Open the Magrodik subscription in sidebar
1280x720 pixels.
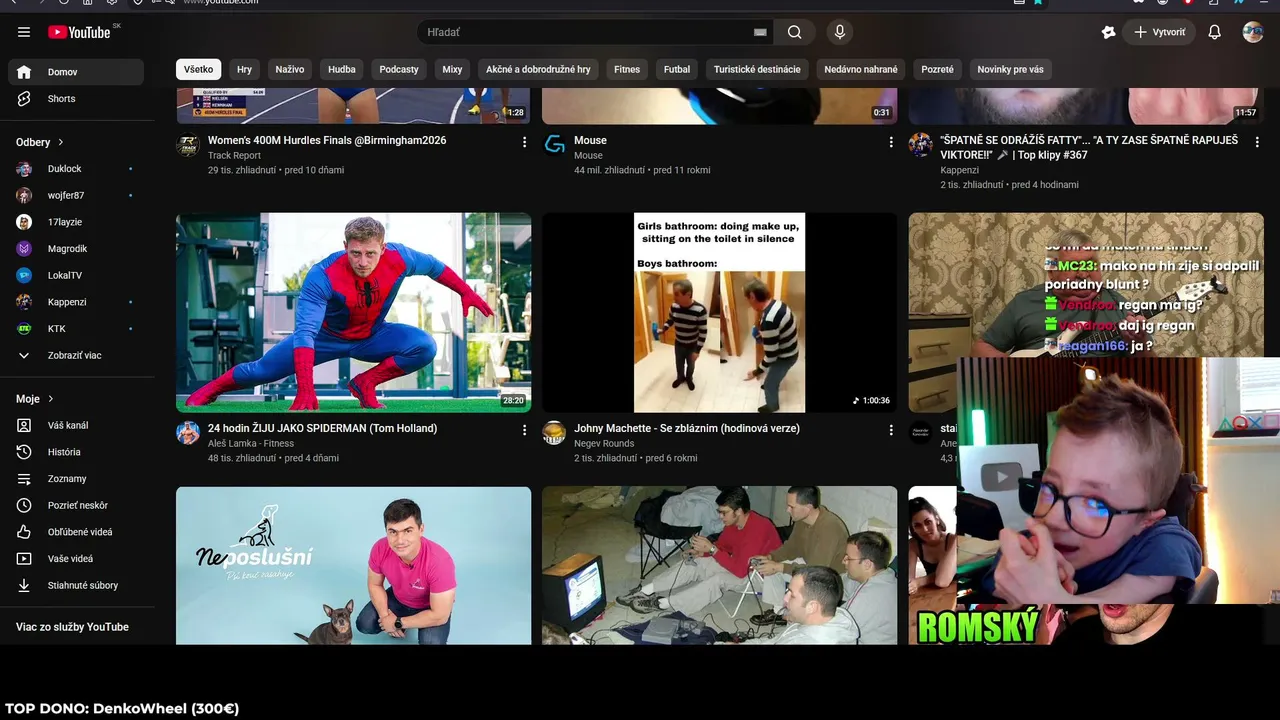(x=76, y=249)
